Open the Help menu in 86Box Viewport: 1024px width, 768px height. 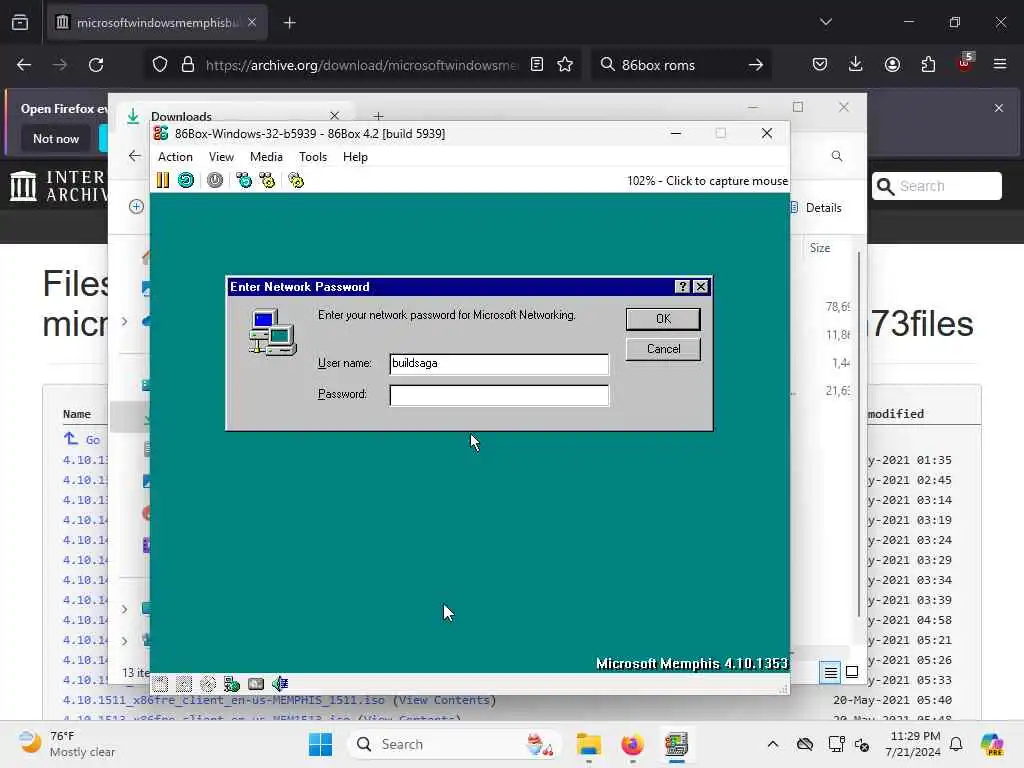[x=355, y=157]
